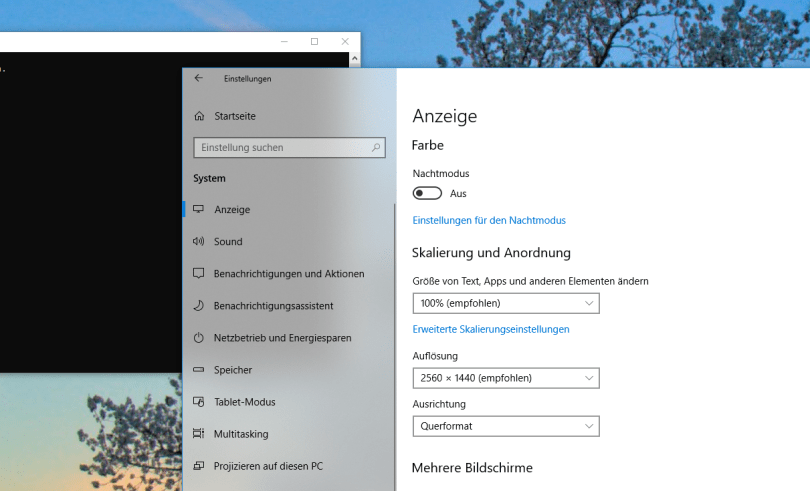The width and height of the screenshot is (810, 491).
Task: Open the 100% (empfohlen) scaling dropdown
Action: click(506, 303)
